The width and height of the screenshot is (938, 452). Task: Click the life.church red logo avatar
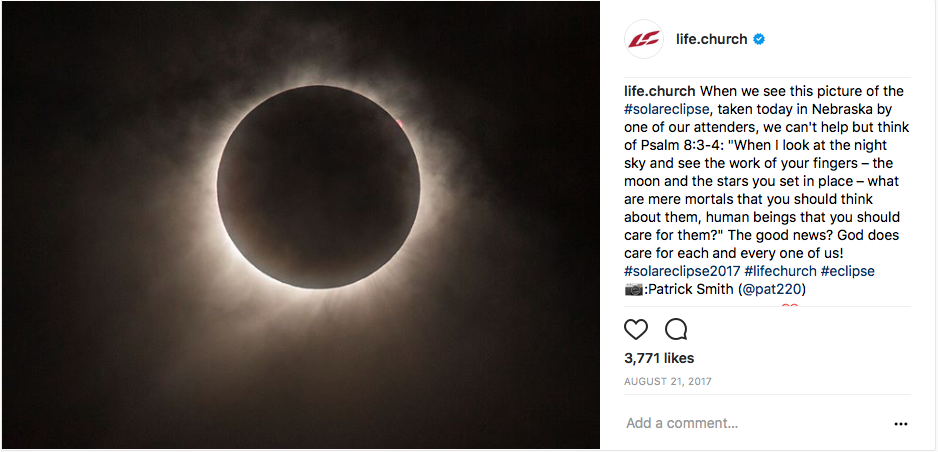644,39
